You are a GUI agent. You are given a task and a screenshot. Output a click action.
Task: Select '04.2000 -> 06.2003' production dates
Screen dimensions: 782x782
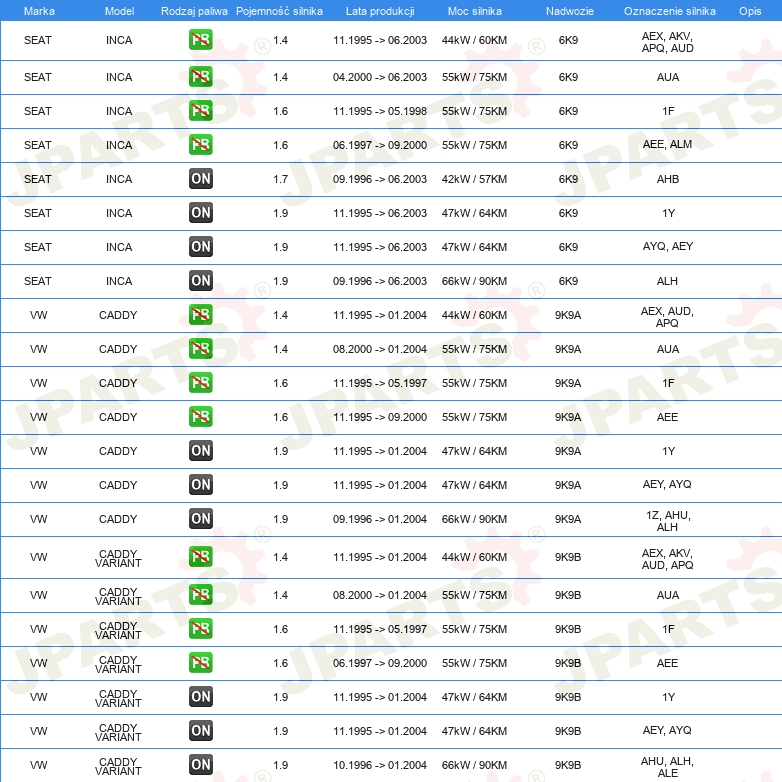380,77
